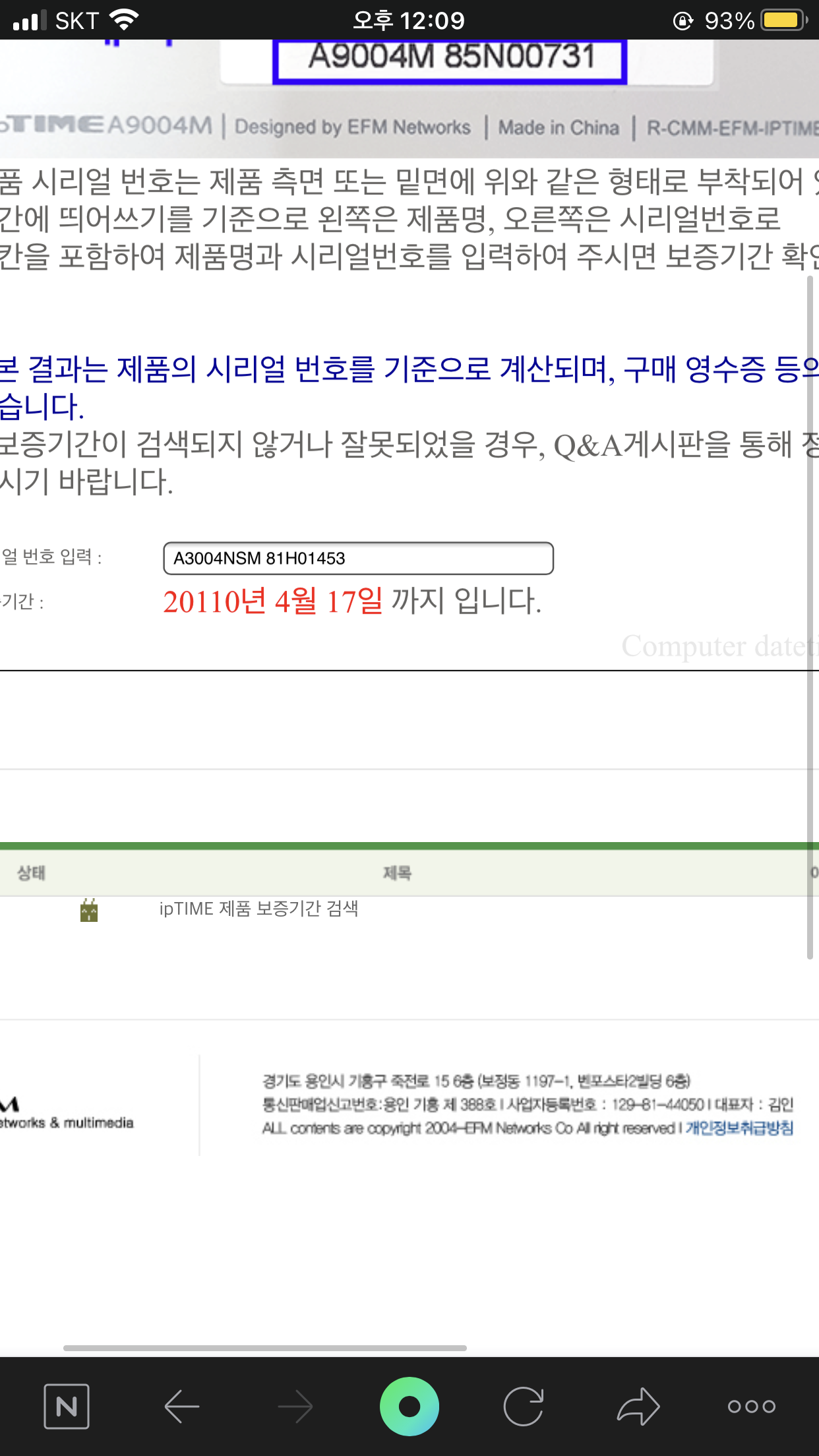Click the horizontal scrollbar above the toolbar
Viewport: 819px width, 1456px height.
pos(265,1348)
